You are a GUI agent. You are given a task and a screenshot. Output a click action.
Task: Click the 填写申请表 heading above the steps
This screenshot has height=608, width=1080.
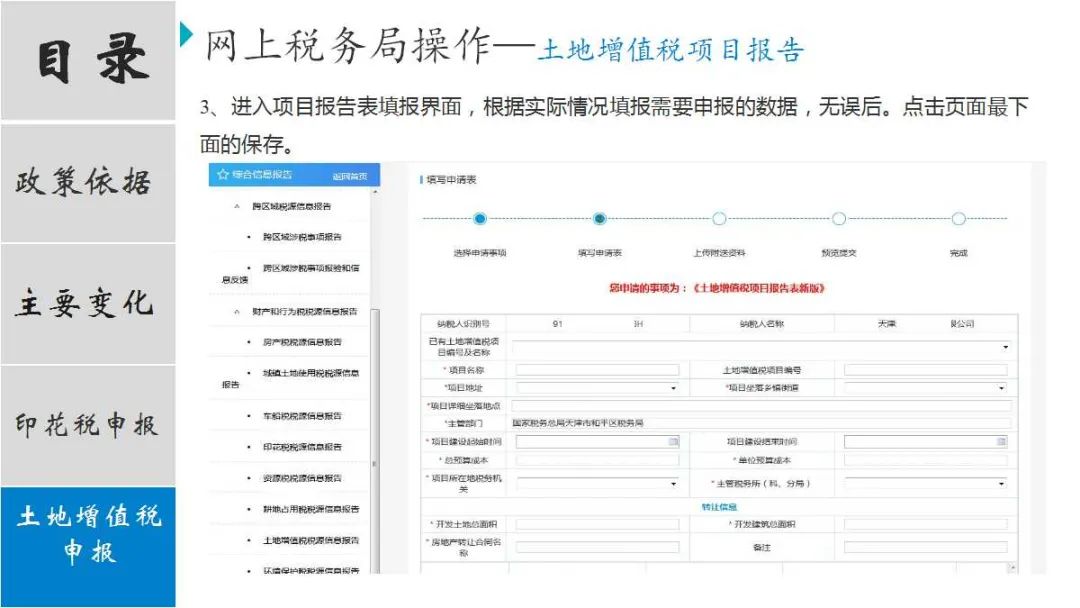pyautogui.click(x=451, y=180)
